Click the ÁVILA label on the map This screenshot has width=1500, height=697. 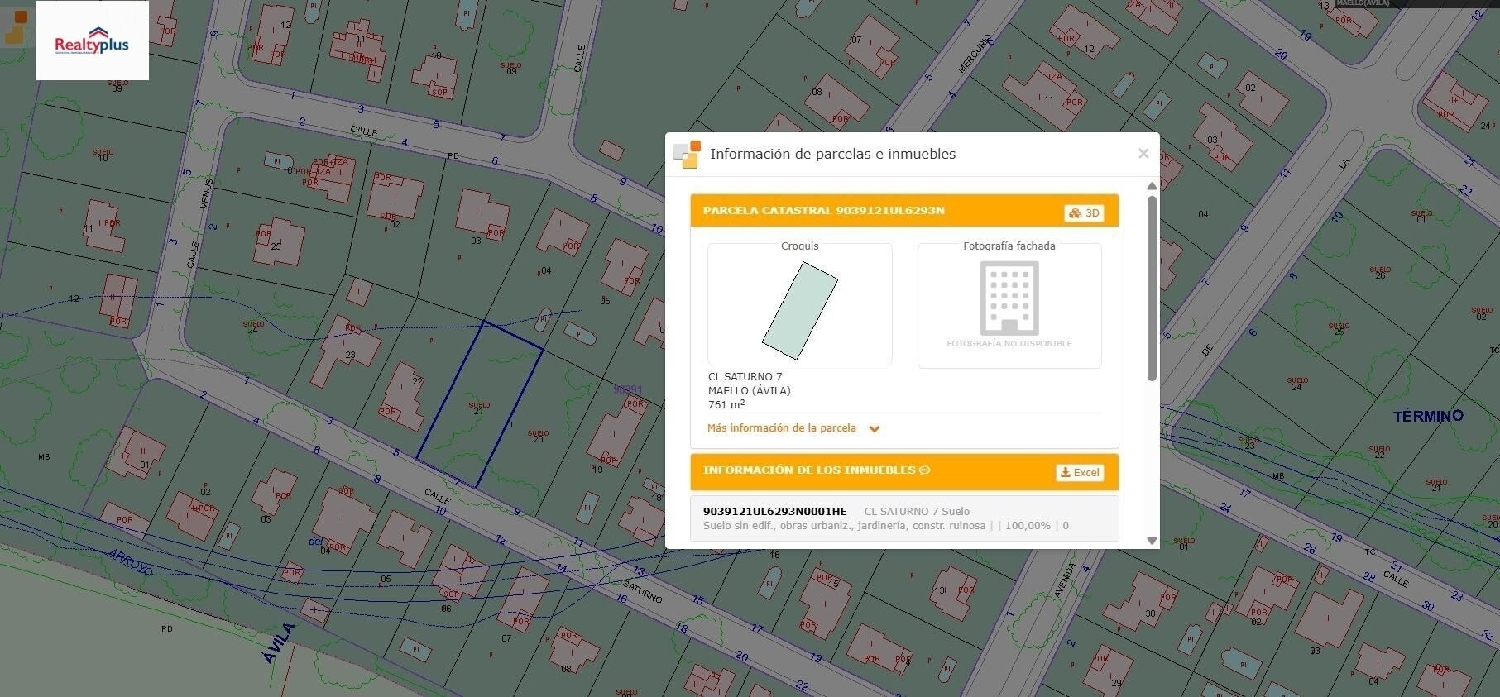pos(284,643)
